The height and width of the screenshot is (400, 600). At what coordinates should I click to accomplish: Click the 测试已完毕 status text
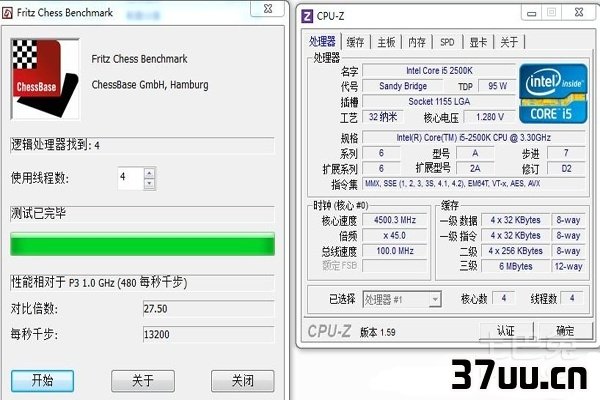(x=38, y=213)
